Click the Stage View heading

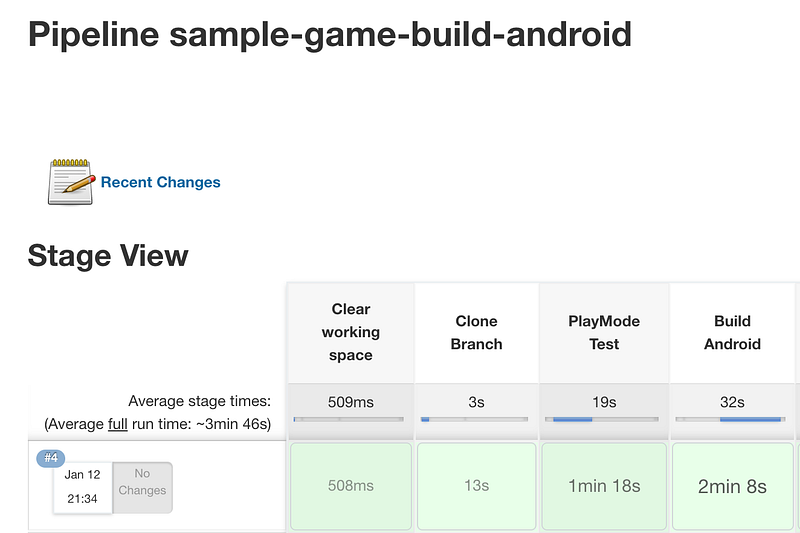coord(108,256)
